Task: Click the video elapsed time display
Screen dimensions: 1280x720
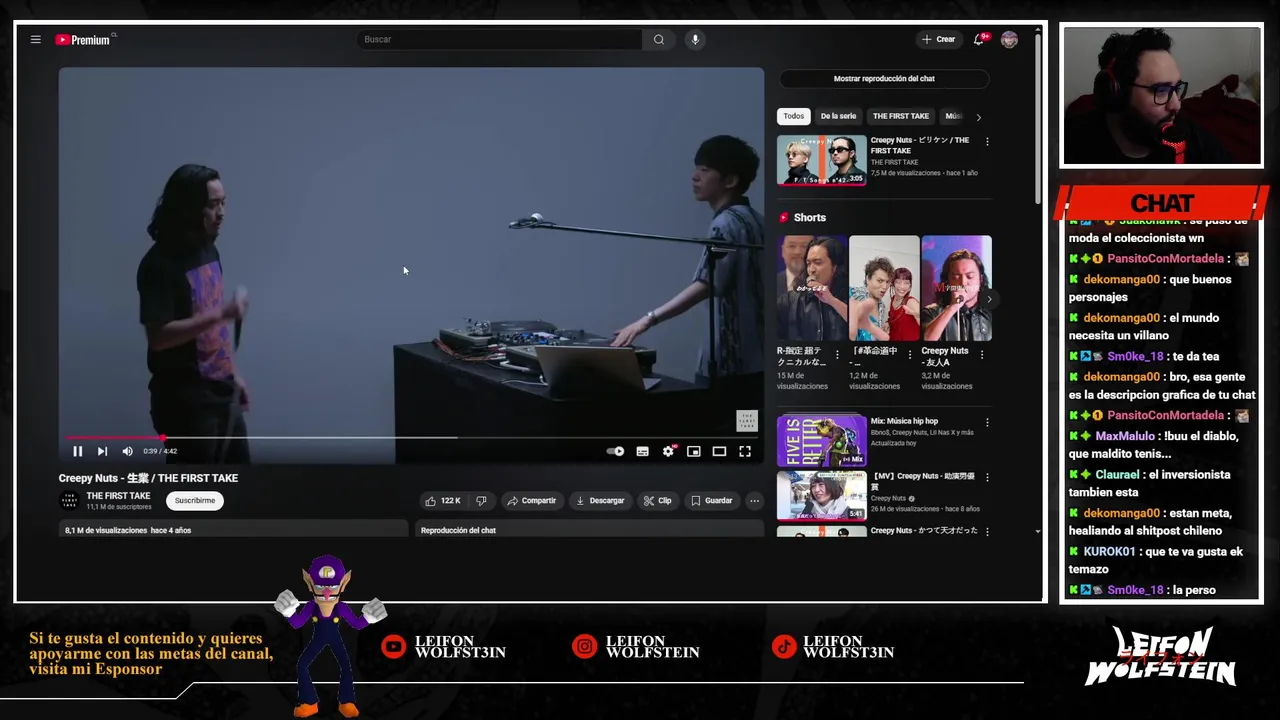Action: pos(160,452)
